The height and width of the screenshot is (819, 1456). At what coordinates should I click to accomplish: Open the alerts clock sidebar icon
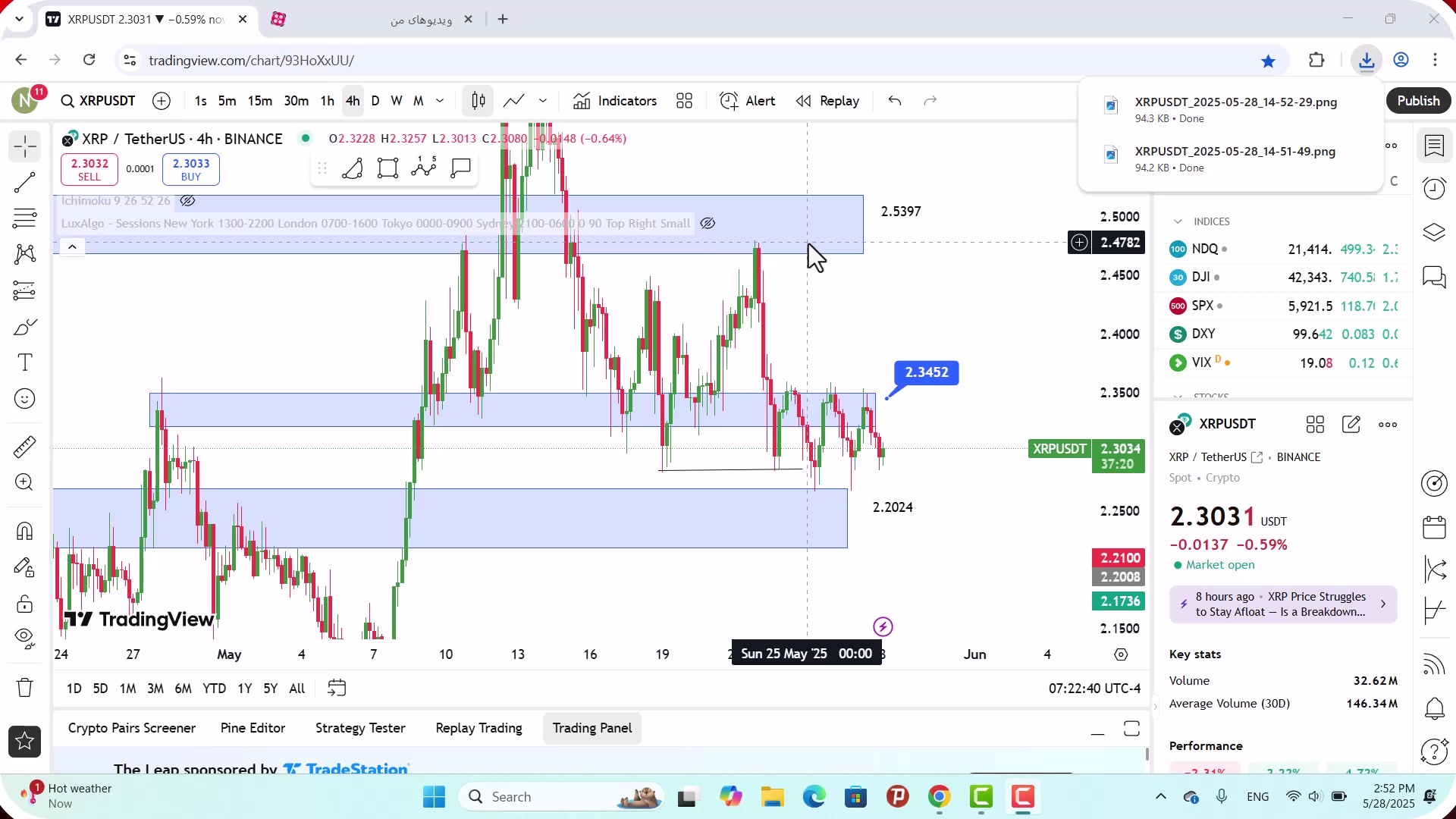(1434, 188)
